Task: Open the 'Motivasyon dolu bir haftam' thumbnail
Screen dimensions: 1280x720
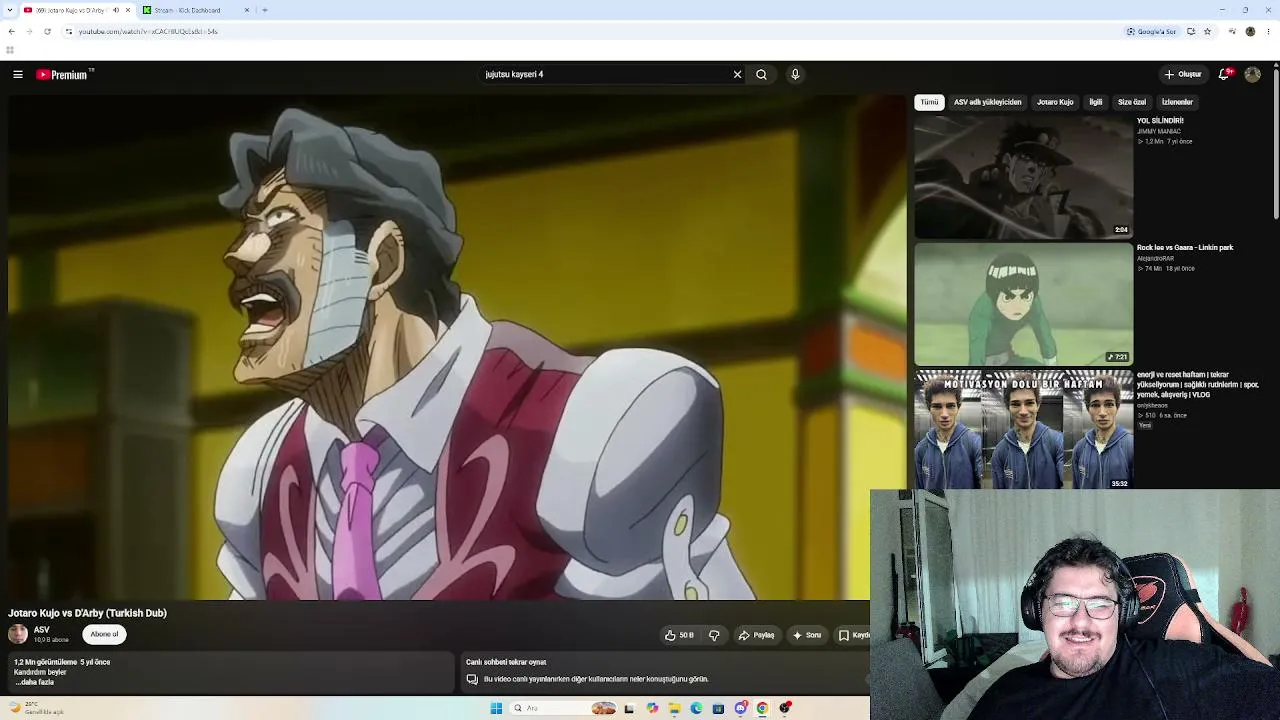Action: coord(1023,430)
